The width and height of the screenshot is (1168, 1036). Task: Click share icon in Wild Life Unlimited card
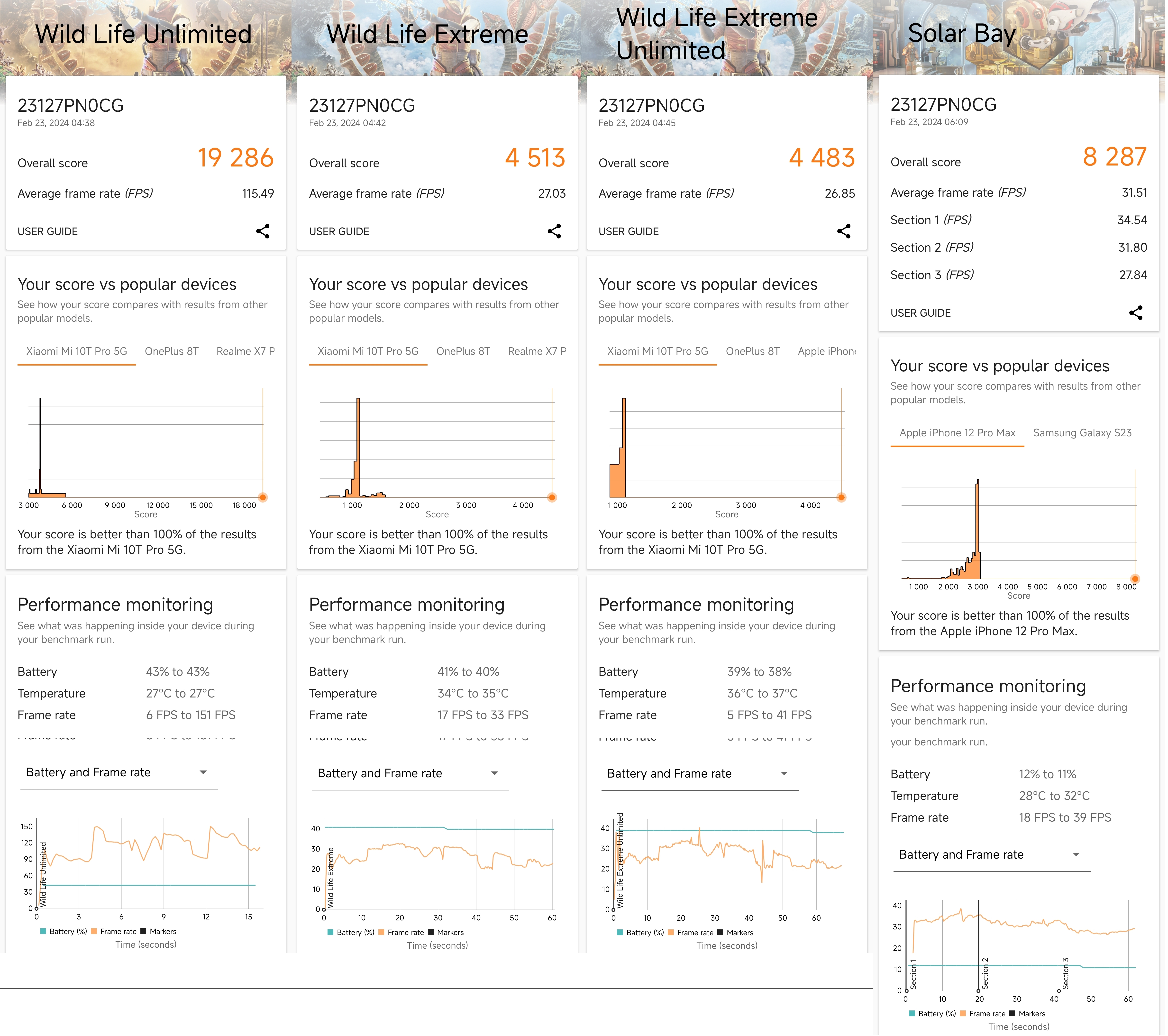click(x=263, y=231)
